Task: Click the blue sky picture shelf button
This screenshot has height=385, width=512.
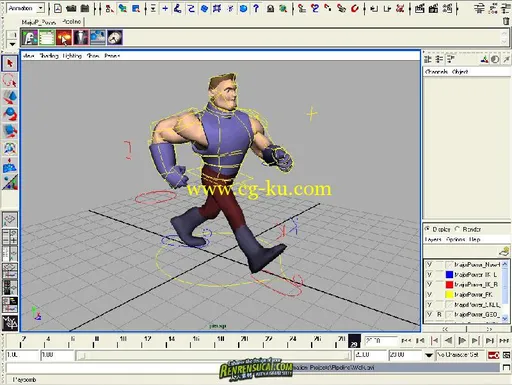Action: pos(98,37)
